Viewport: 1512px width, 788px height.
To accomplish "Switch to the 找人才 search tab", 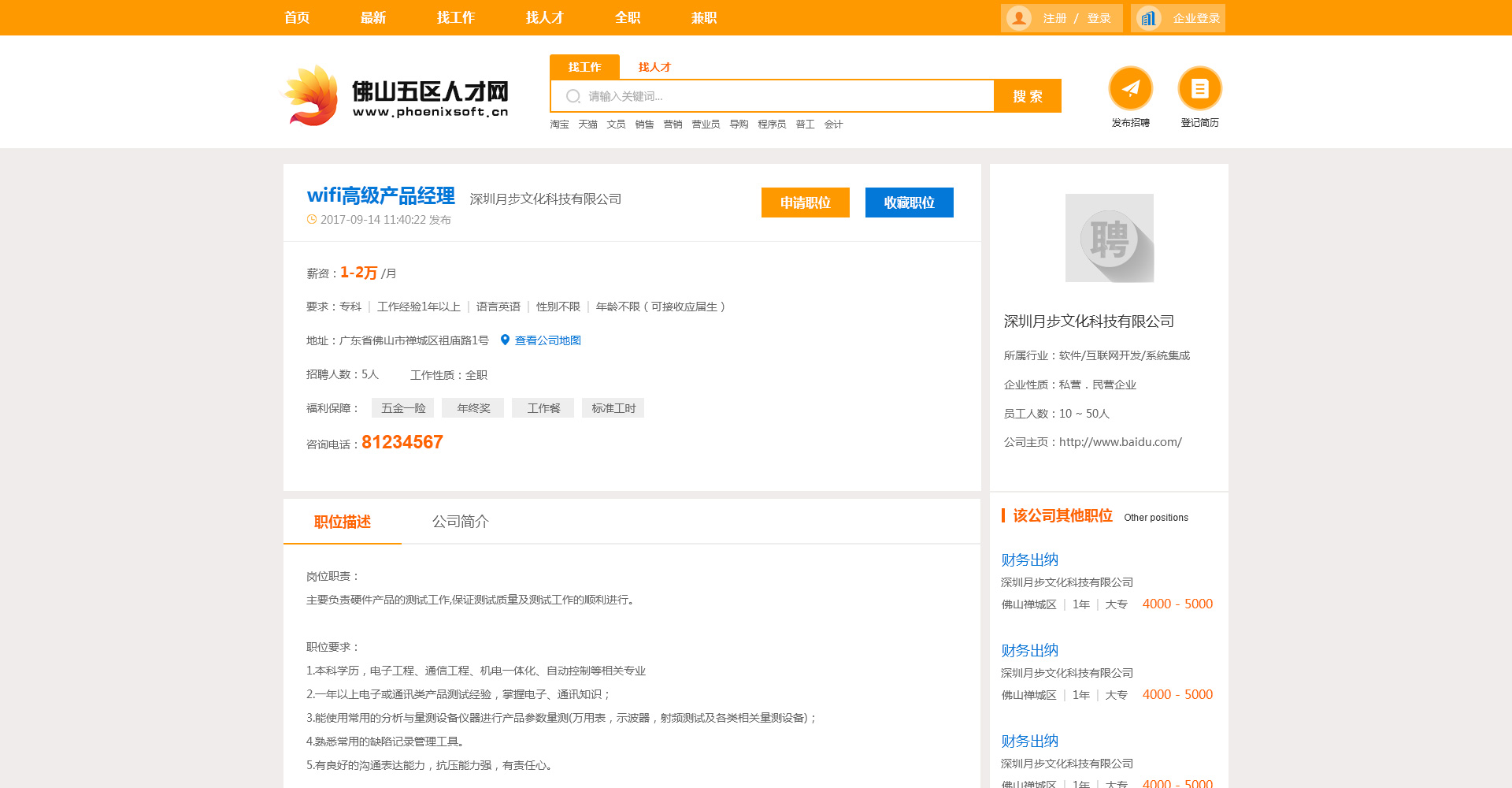I will coord(654,67).
